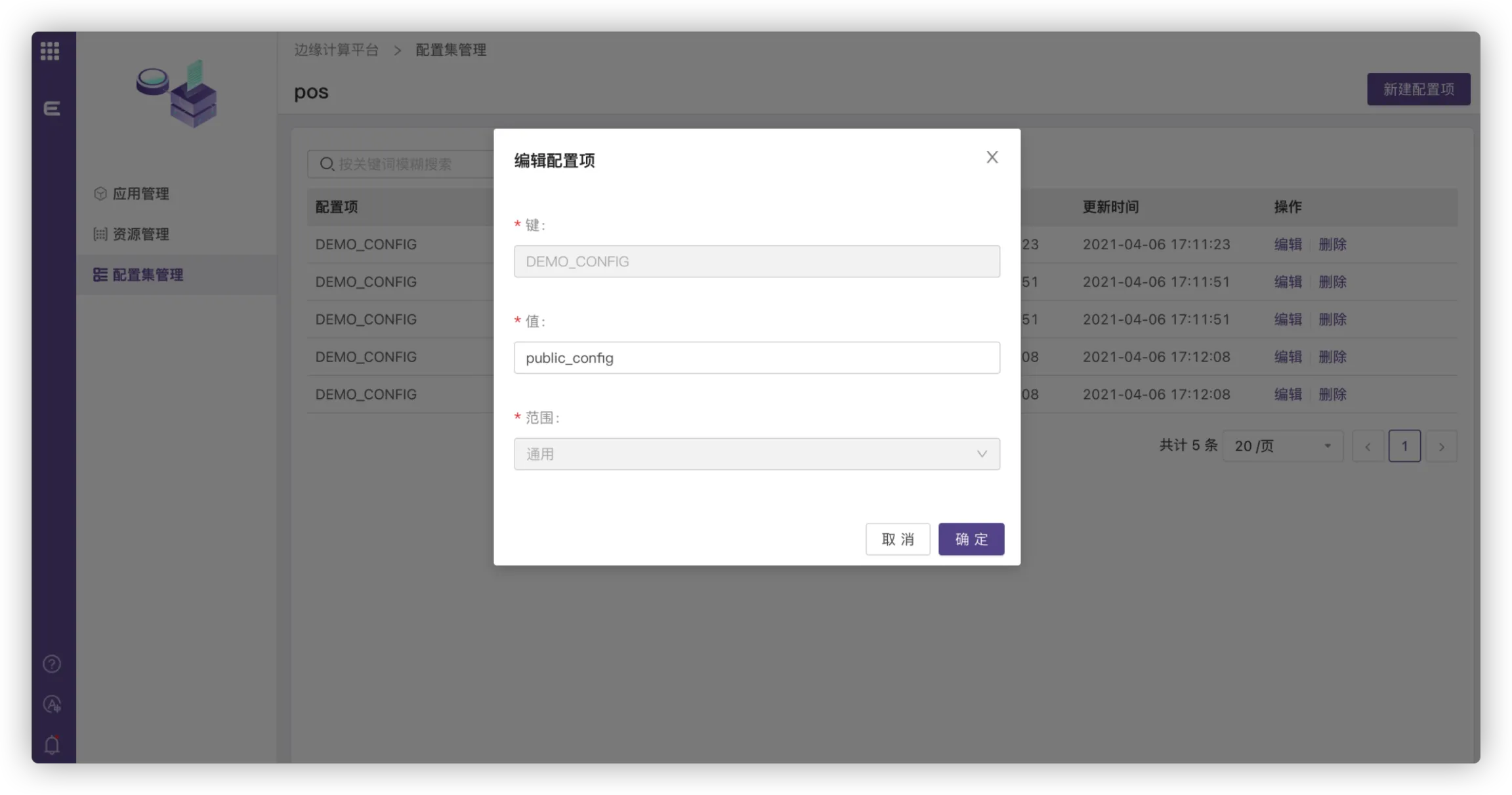Open the 20 /页 page size dropdown
Screen dimensions: 1512x795
pyautogui.click(x=1282, y=446)
